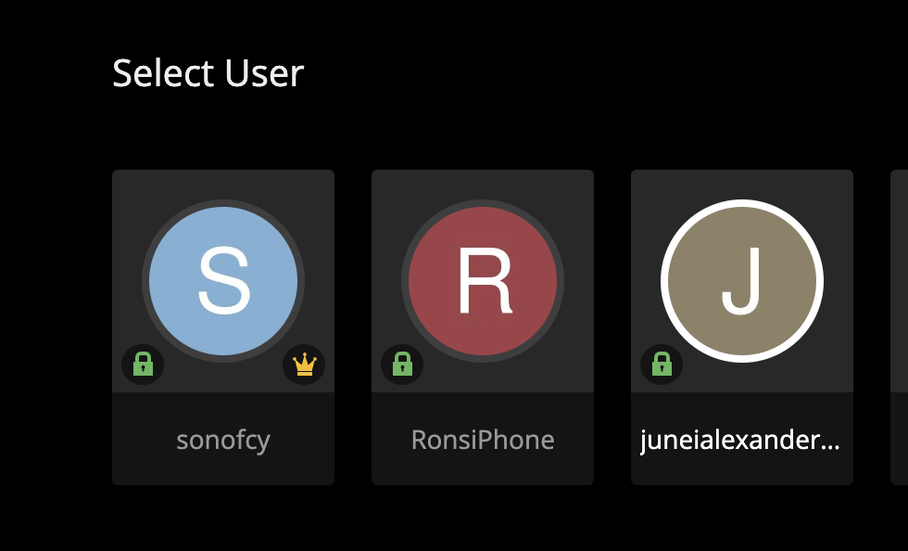908x551 pixels.
Task: Click the white letter J inside the tan circle
Action: 741,282
